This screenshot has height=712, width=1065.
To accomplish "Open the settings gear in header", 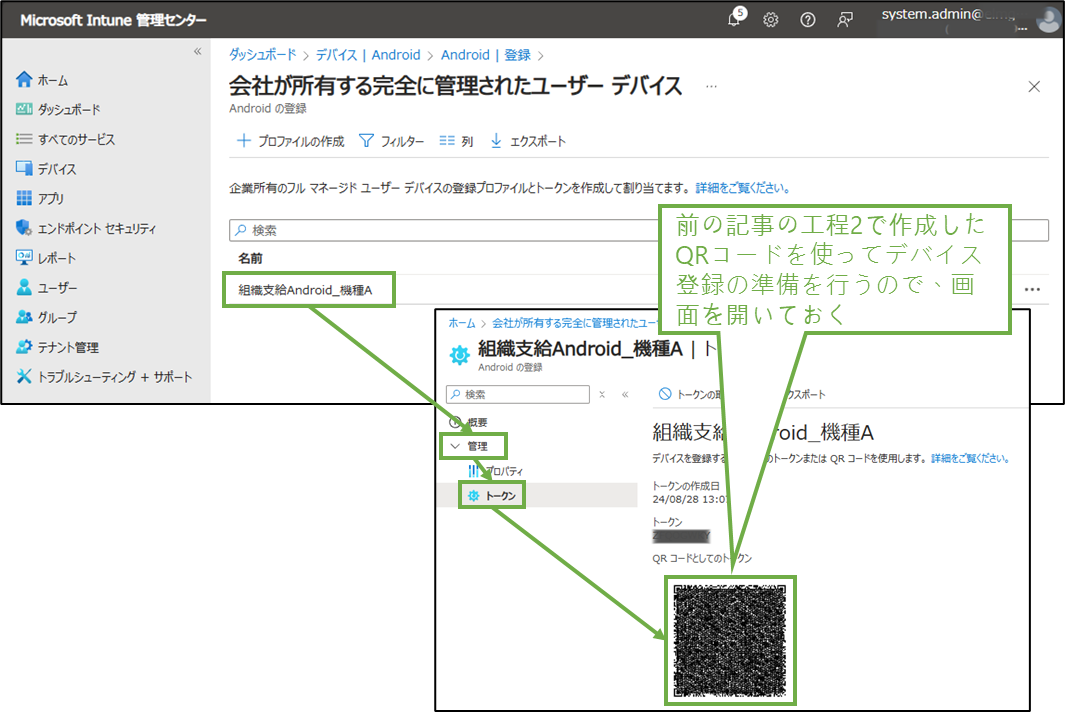I will [770, 20].
